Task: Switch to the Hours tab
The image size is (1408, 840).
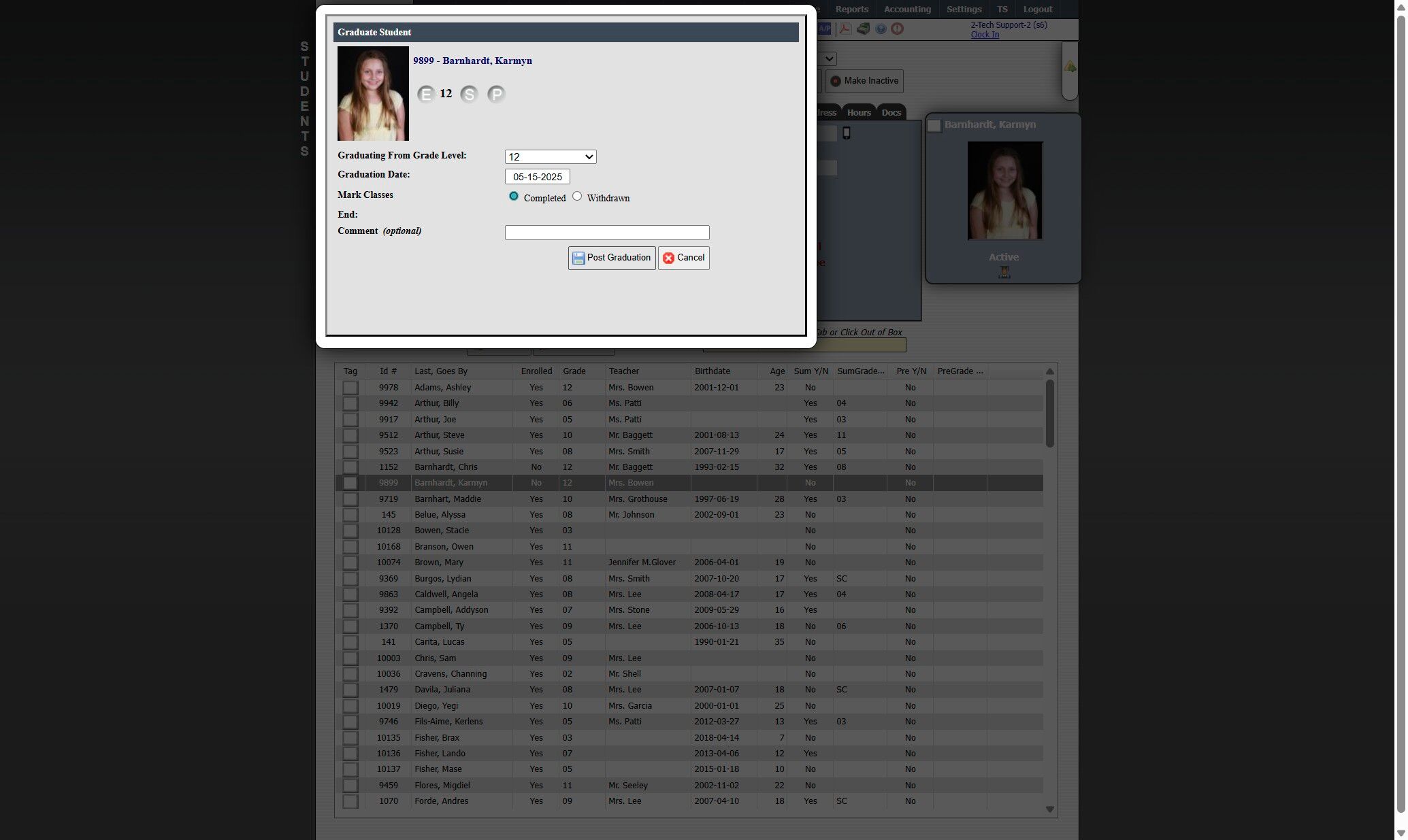Action: [859, 113]
